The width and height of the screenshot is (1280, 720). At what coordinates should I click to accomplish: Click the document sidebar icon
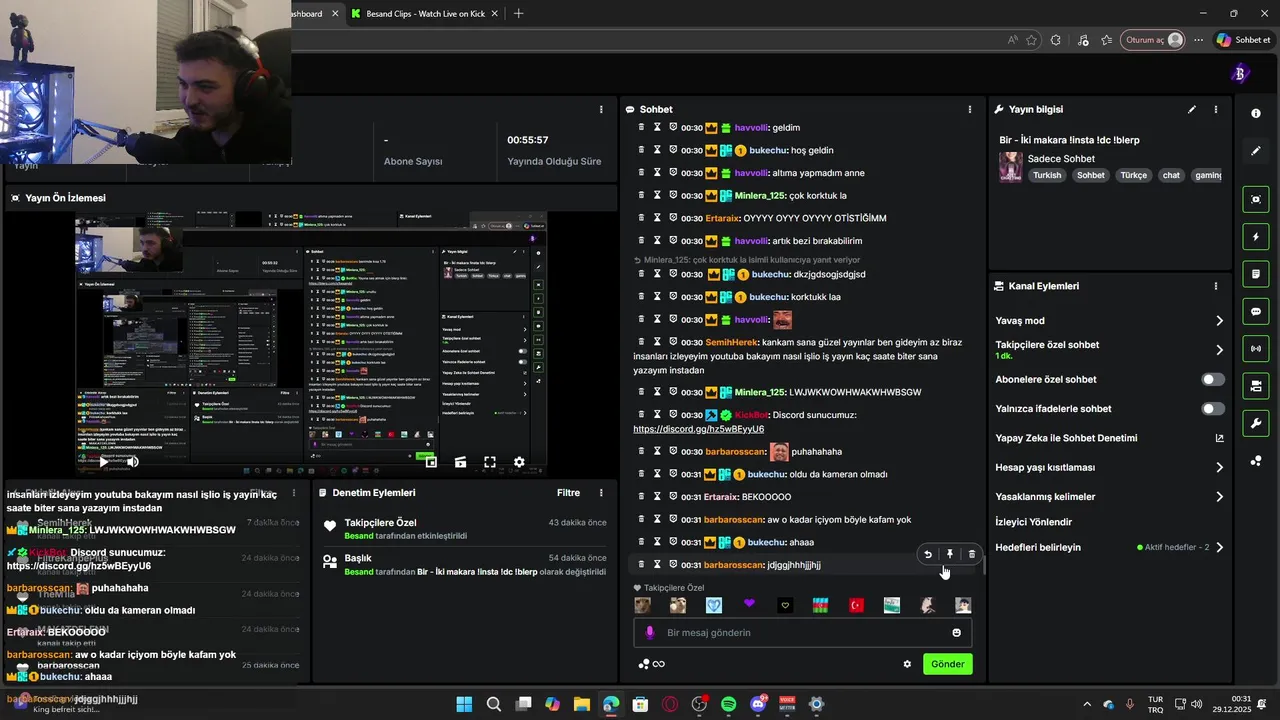pyautogui.click(x=1256, y=274)
